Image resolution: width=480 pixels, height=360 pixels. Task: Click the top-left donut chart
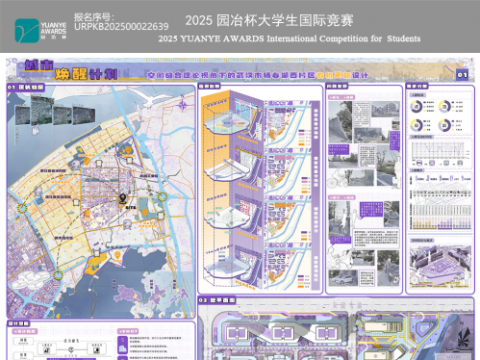pos(416,107)
